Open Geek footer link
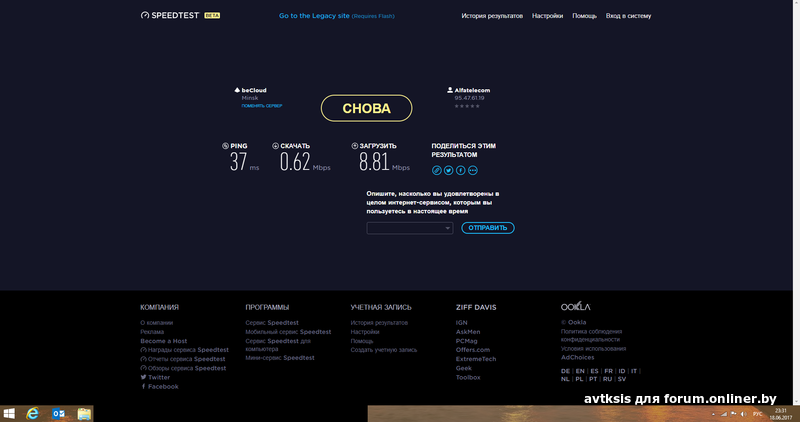 click(464, 368)
